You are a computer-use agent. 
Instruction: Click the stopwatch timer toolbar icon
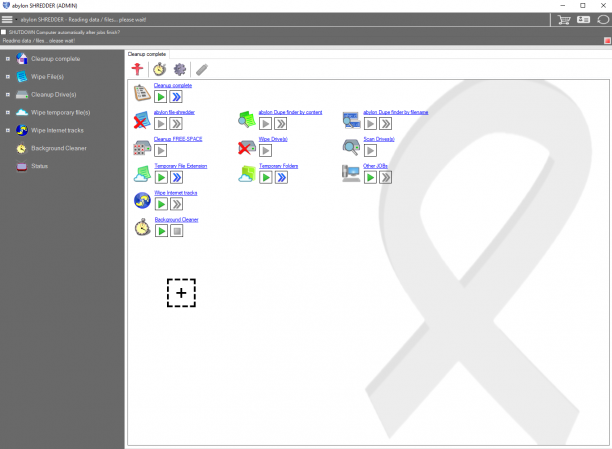tap(159, 69)
